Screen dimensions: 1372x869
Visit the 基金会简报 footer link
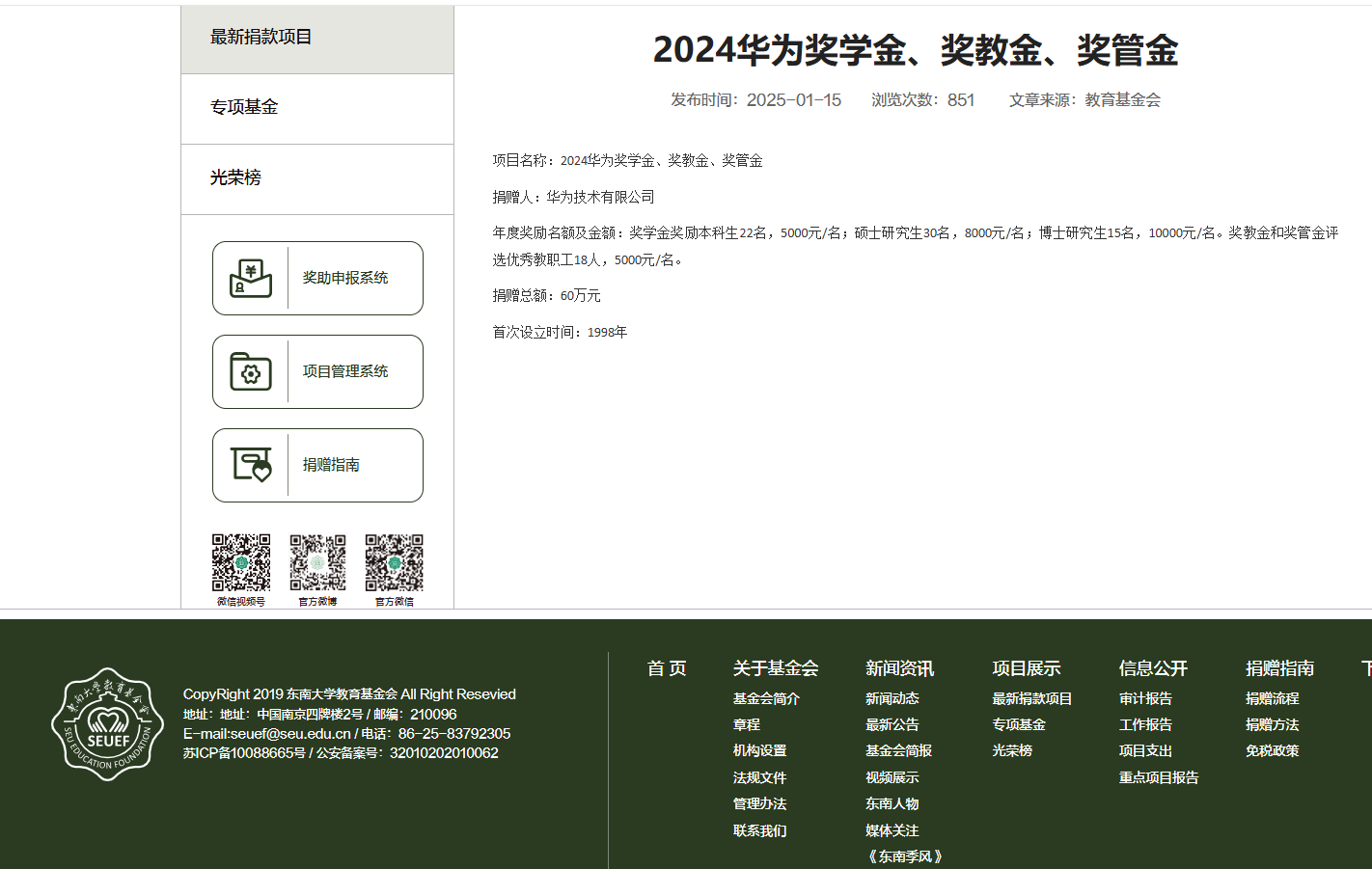coord(899,750)
